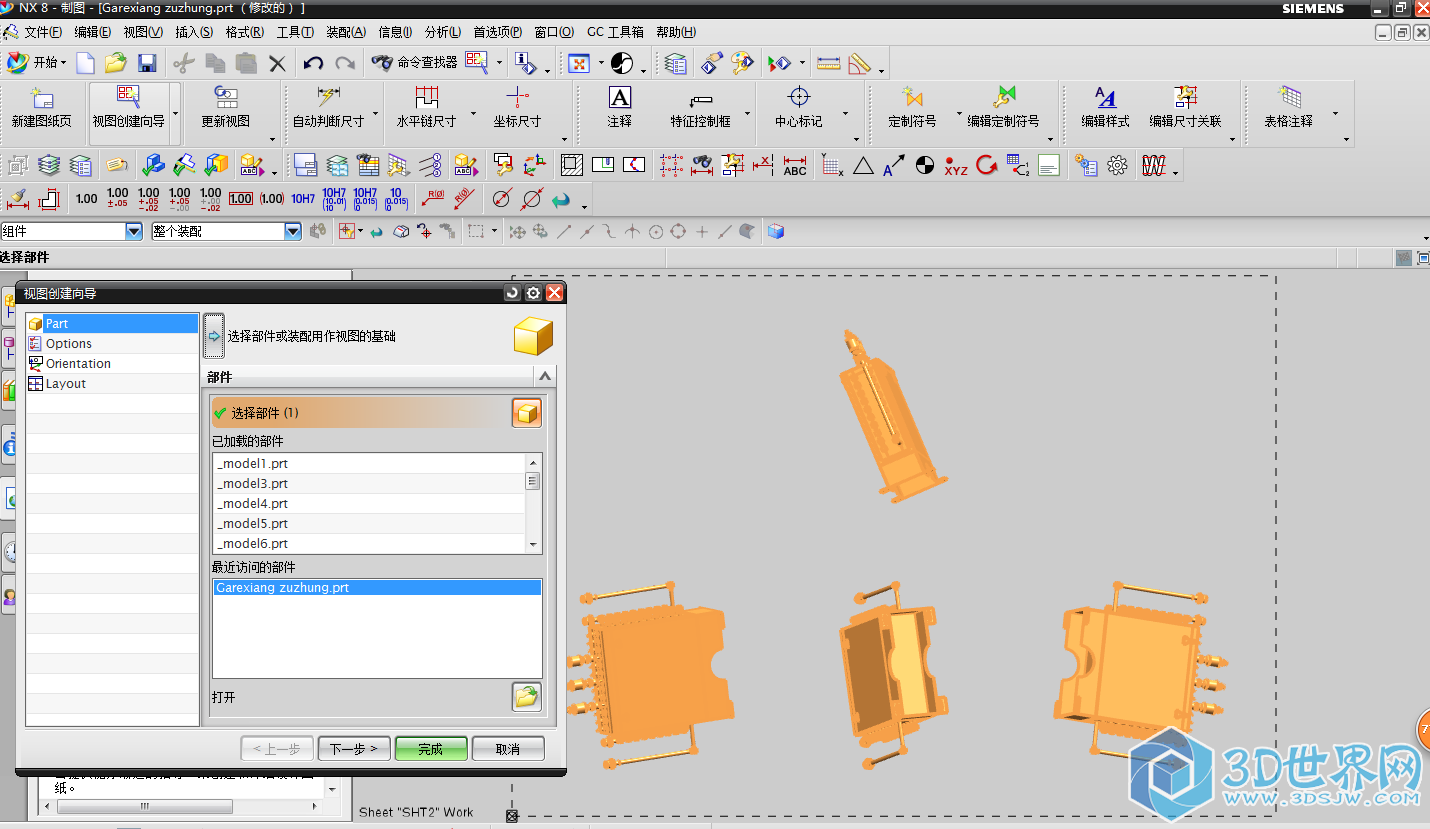Select the Layout step in wizard
The height and width of the screenshot is (829, 1430).
(112, 383)
